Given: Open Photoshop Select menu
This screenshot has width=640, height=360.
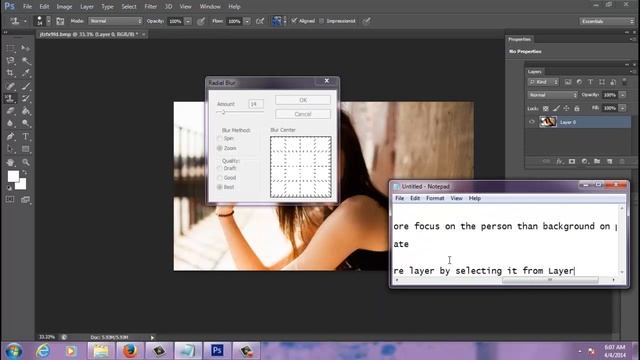Looking at the screenshot, I should pos(129,7).
